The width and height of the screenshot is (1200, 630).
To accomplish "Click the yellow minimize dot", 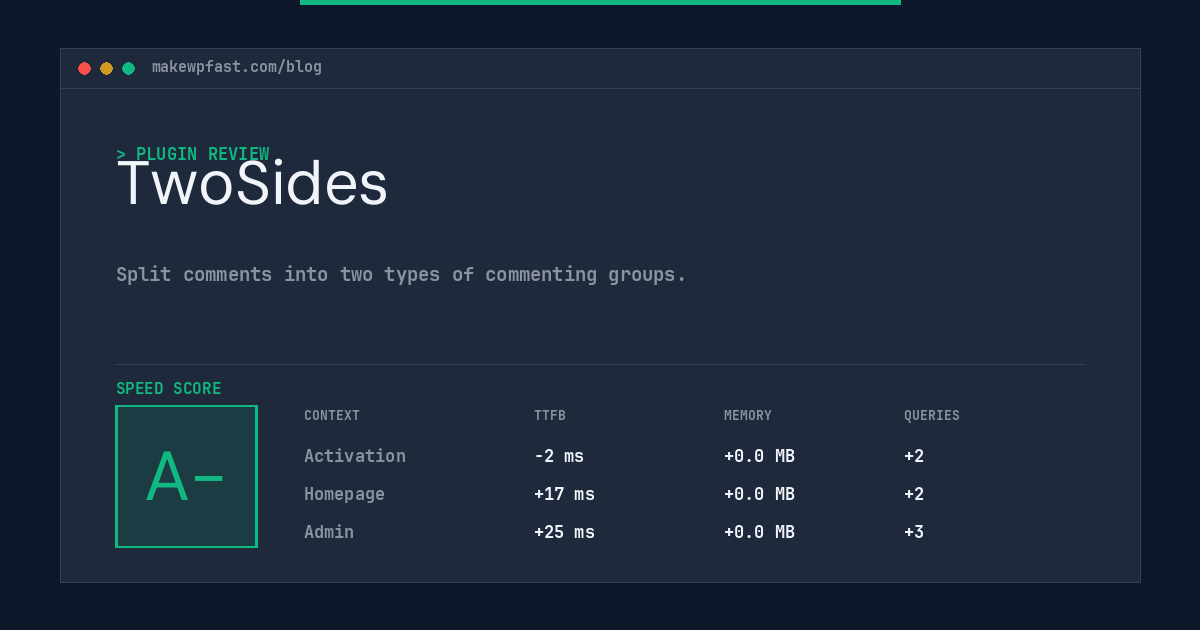I will [x=106, y=68].
